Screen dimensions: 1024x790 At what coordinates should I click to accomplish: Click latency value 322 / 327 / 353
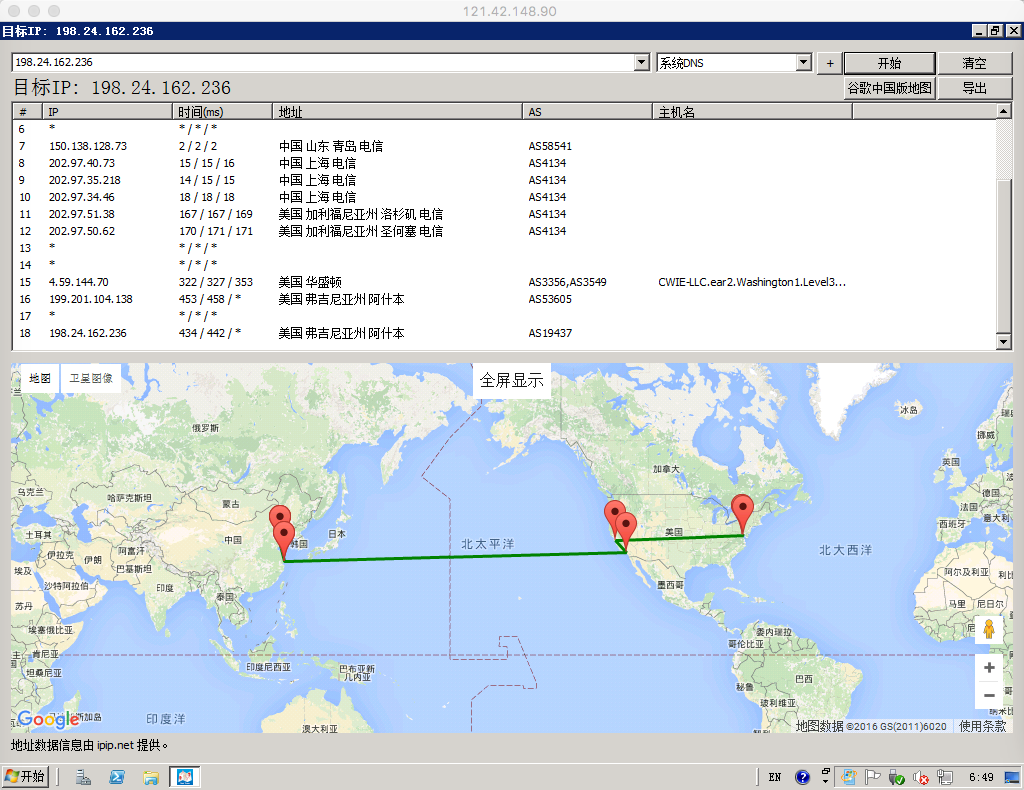coord(216,282)
